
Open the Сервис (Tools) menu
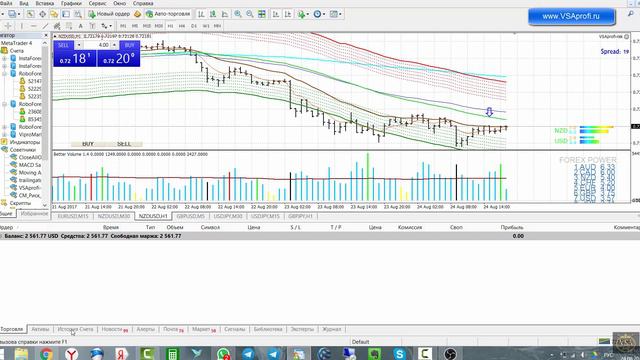tap(98, 3)
